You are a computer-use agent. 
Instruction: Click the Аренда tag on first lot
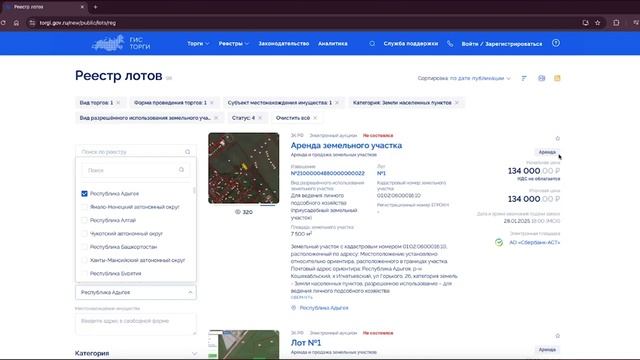point(547,152)
